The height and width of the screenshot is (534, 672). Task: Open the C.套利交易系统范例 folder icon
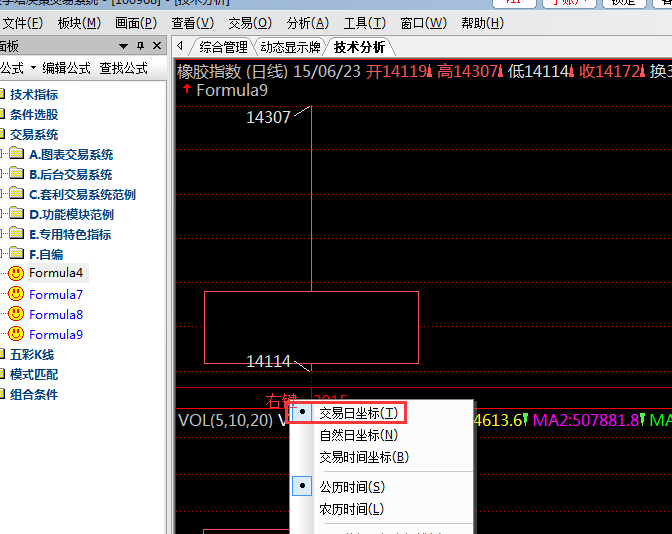click(17, 193)
